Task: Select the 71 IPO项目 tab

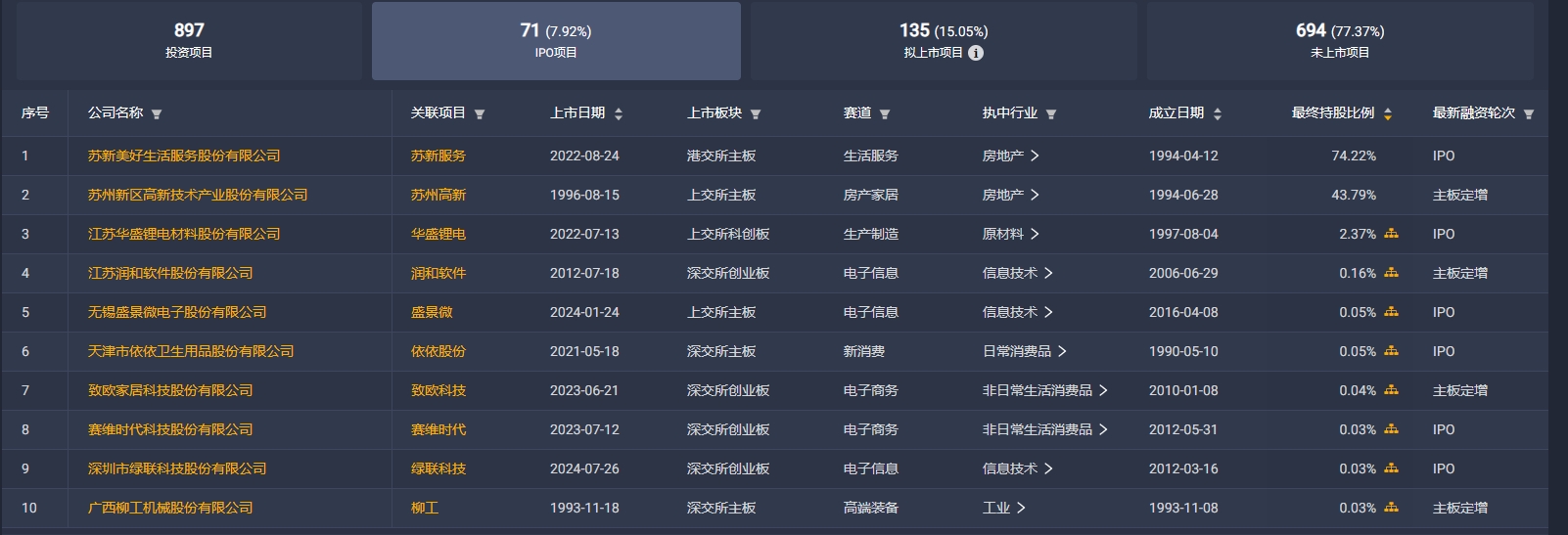Action: click(x=556, y=40)
